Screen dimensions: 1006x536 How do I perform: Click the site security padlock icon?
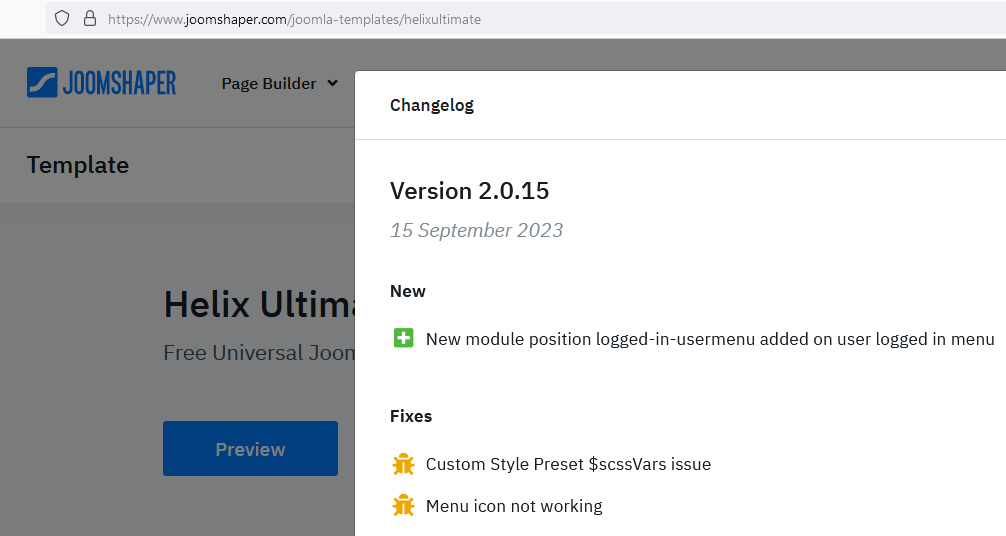tap(89, 18)
